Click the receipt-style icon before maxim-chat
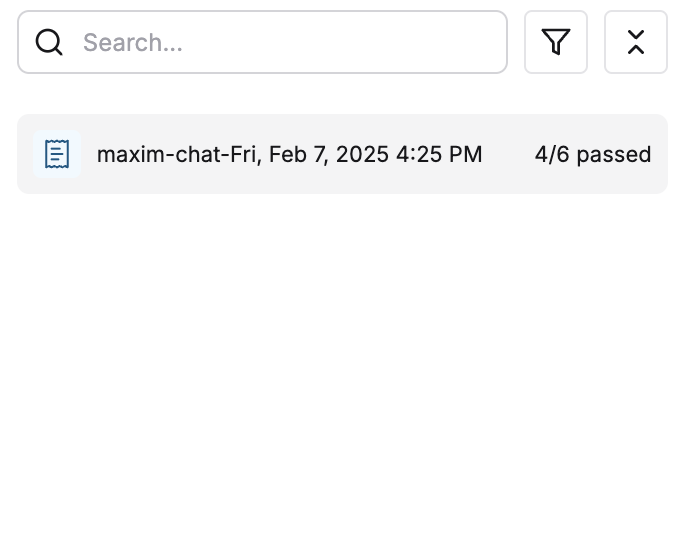Screen dimensions: 684x540 point(57,154)
